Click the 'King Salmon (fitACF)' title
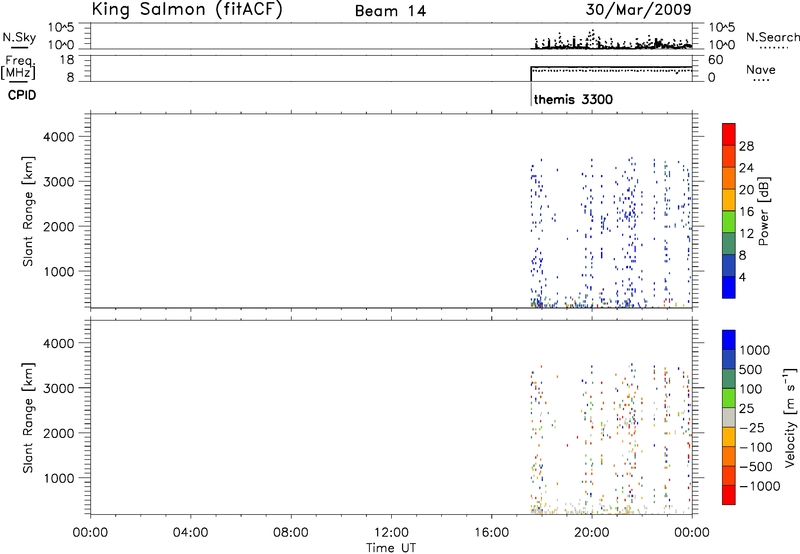The image size is (800, 554). [187, 10]
